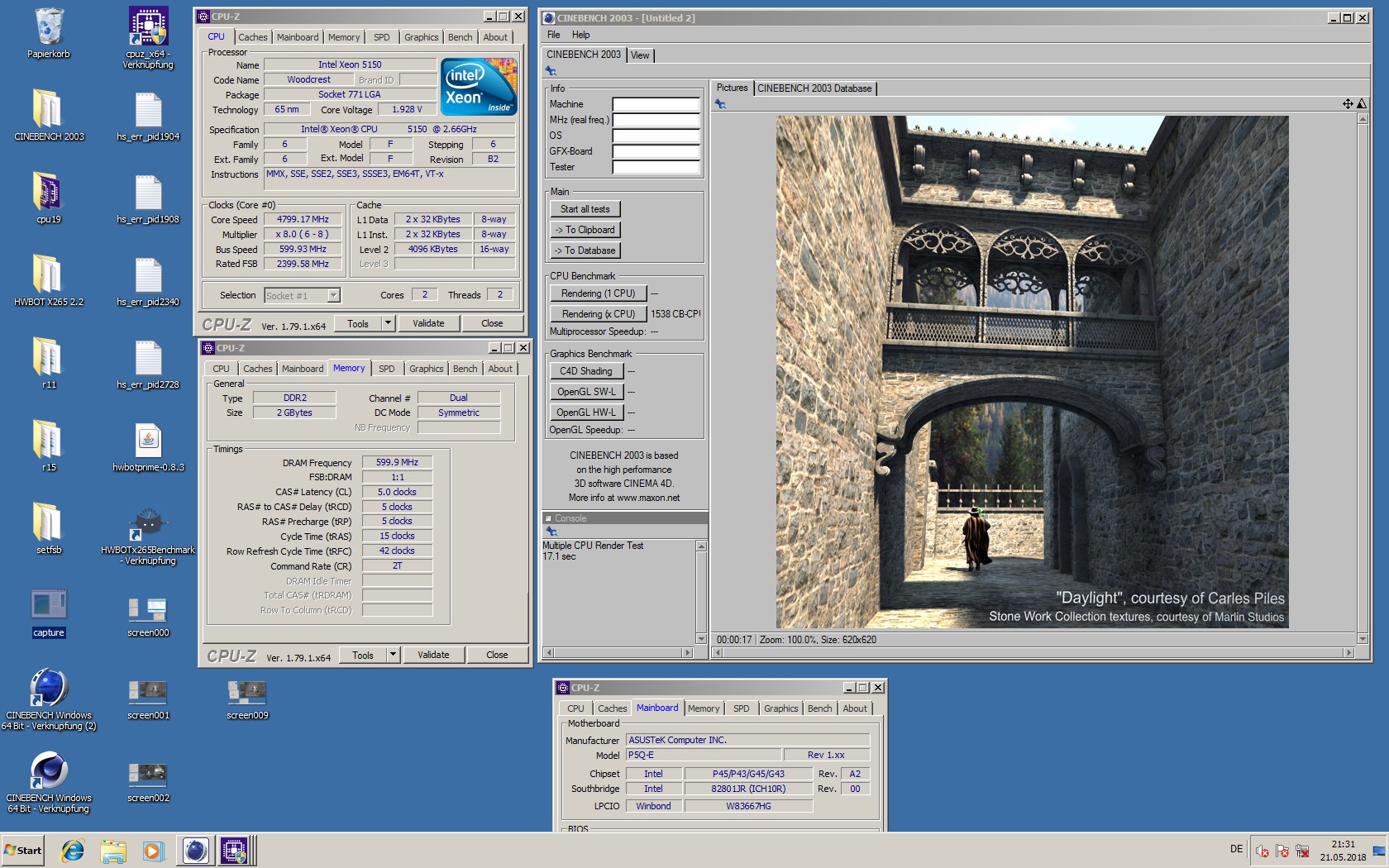The image size is (1389, 868).
Task: Select the capture desktop icon
Action: (49, 613)
